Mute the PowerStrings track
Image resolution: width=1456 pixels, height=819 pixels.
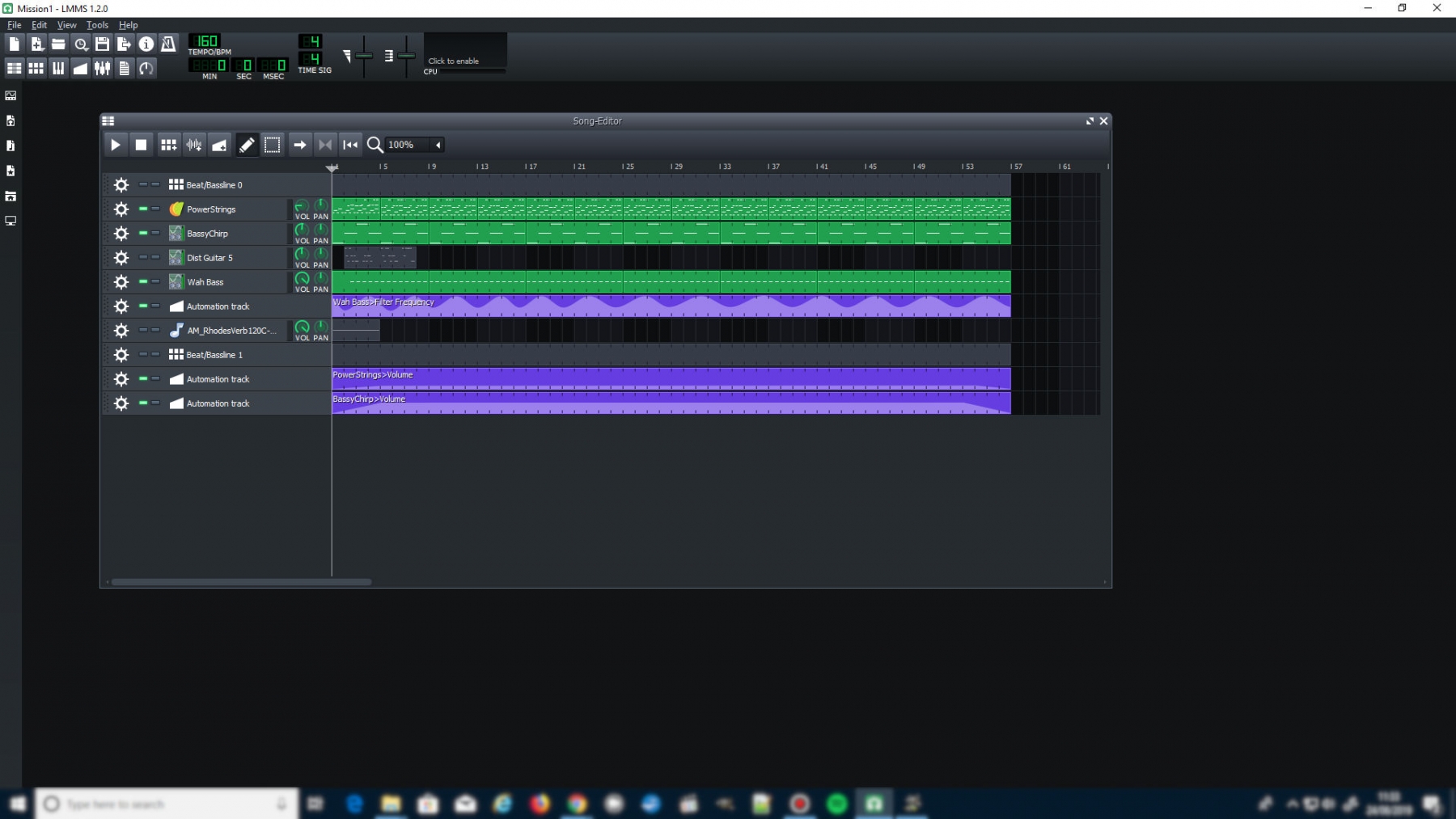point(143,209)
